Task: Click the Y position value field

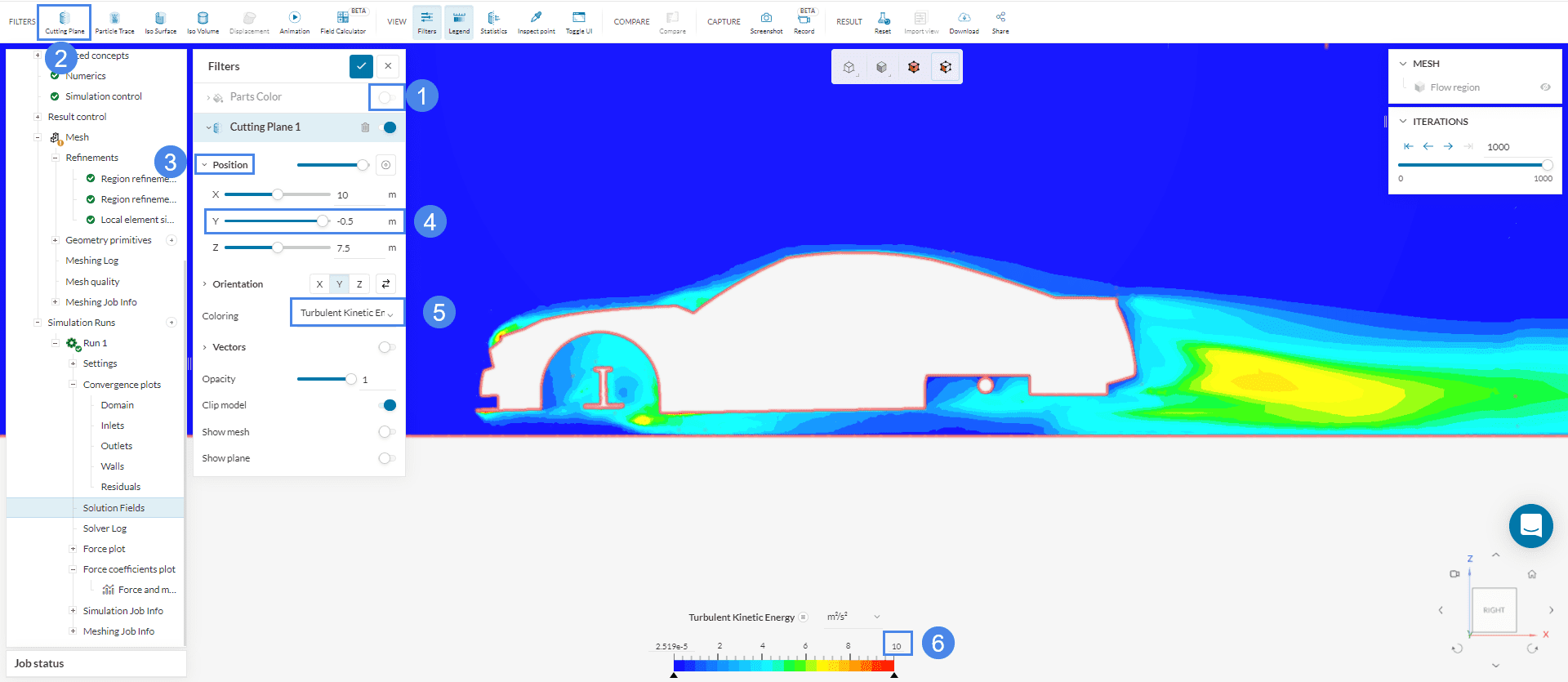Action: tap(358, 221)
